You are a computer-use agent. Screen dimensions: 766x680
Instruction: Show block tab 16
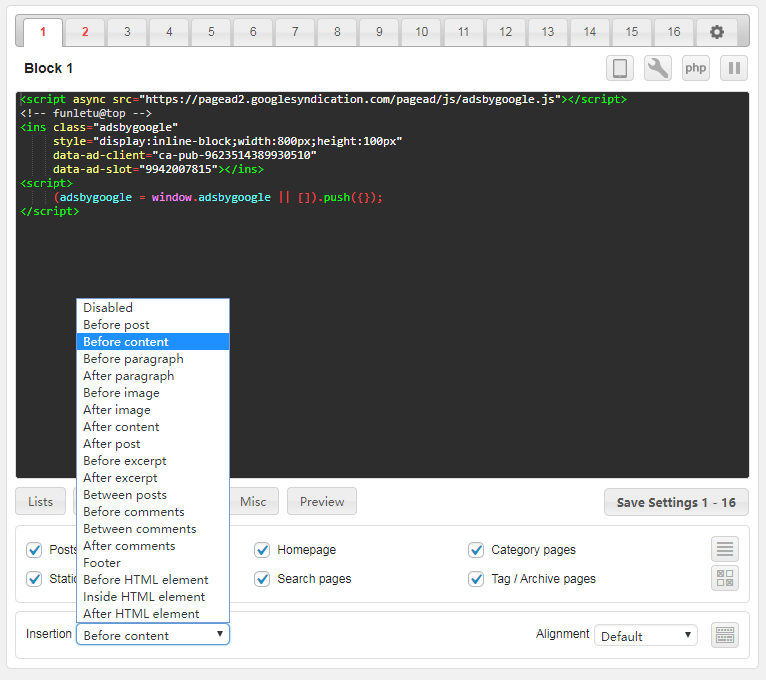coord(674,32)
